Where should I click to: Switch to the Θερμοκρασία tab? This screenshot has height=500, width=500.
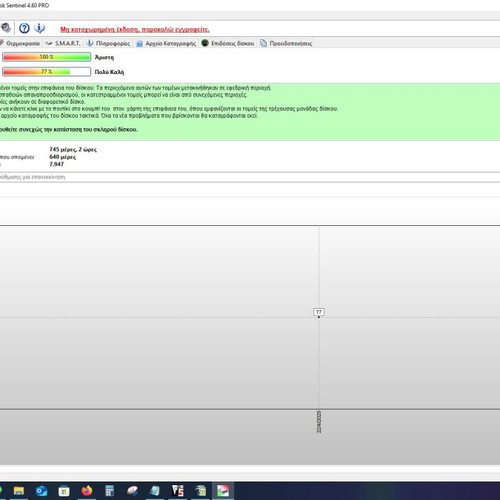pyautogui.click(x=20, y=43)
